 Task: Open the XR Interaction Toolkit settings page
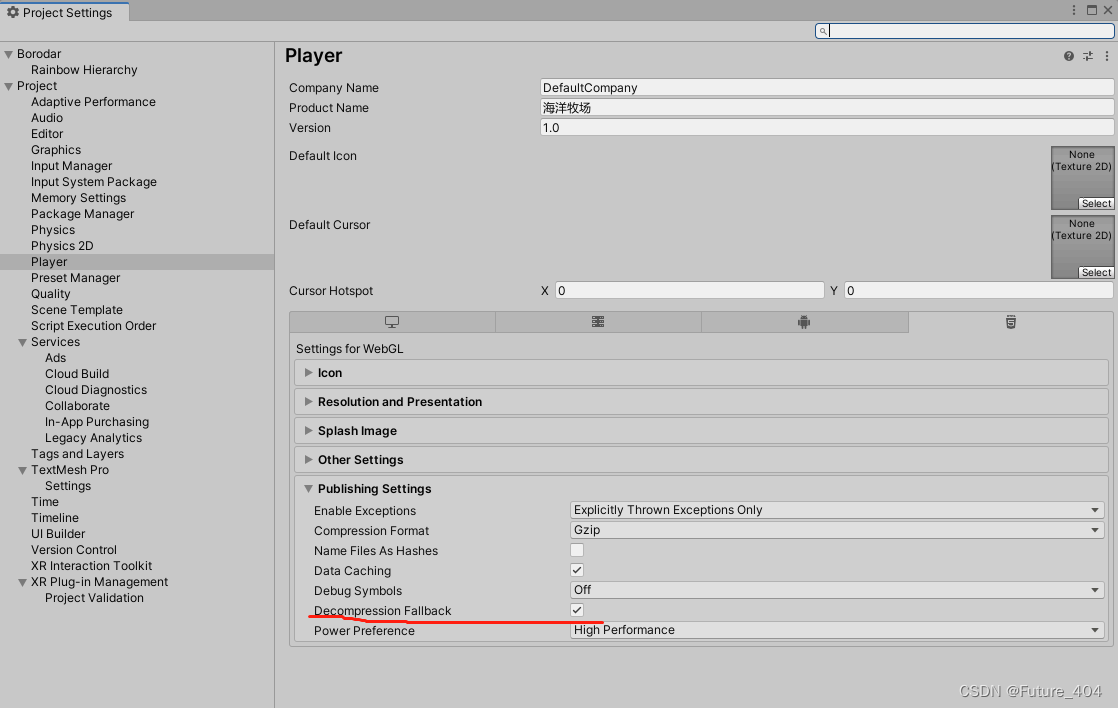(91, 565)
